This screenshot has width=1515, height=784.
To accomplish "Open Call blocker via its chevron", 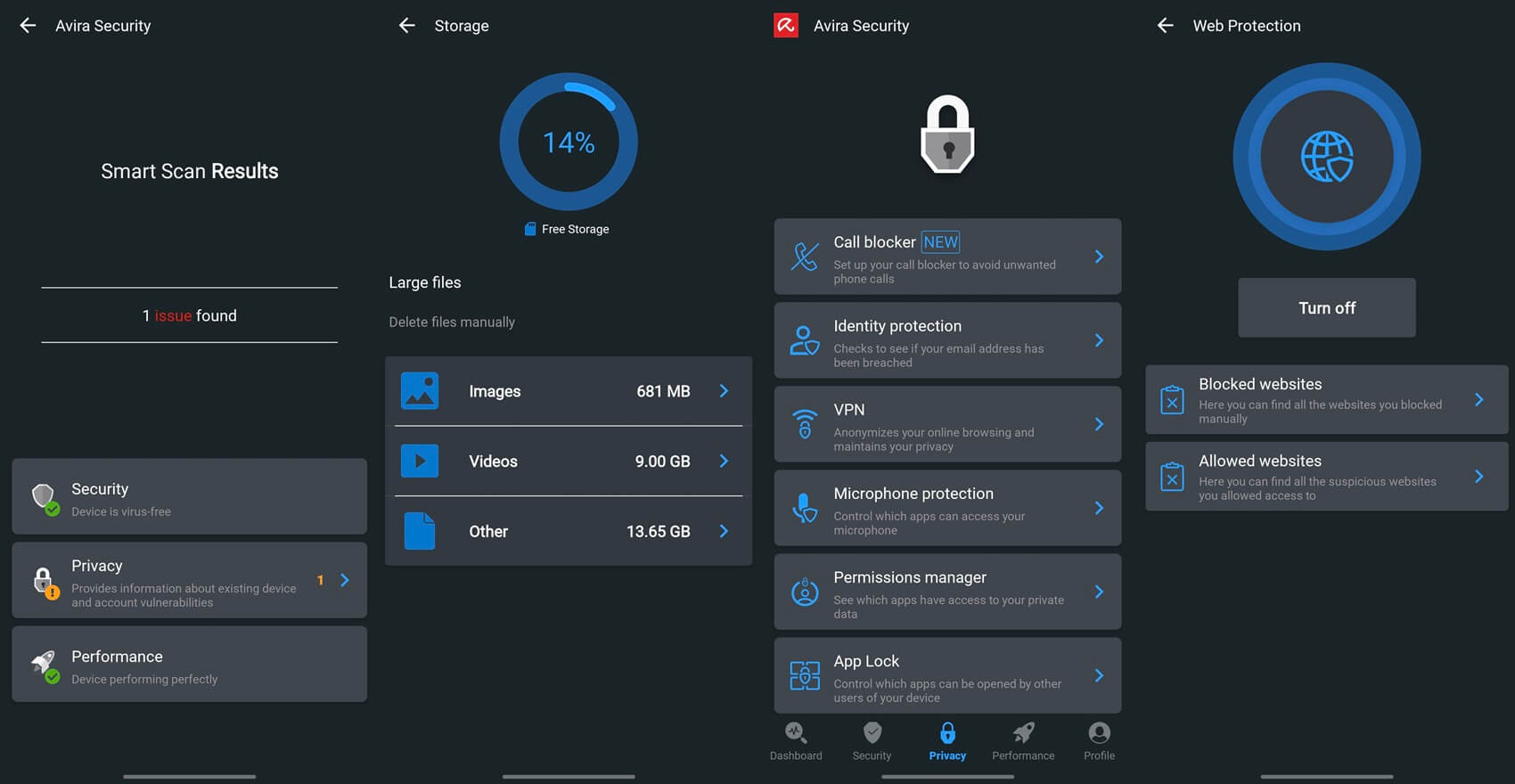I will (x=1099, y=257).
